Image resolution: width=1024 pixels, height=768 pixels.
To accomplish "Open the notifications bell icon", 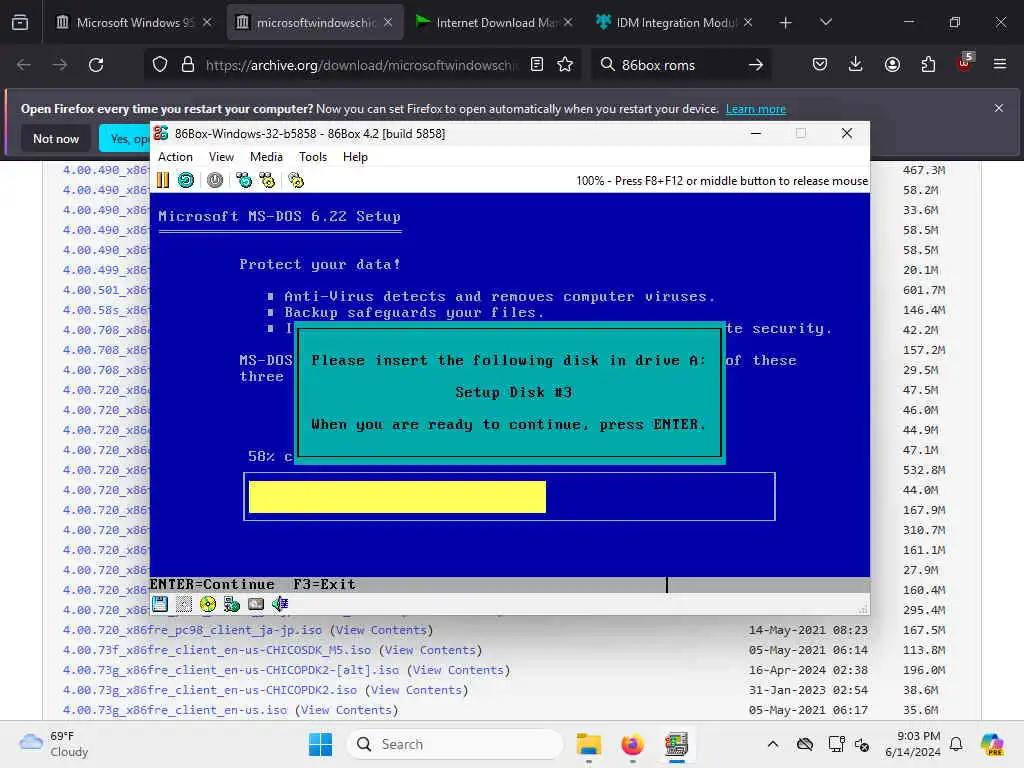I will (x=956, y=744).
